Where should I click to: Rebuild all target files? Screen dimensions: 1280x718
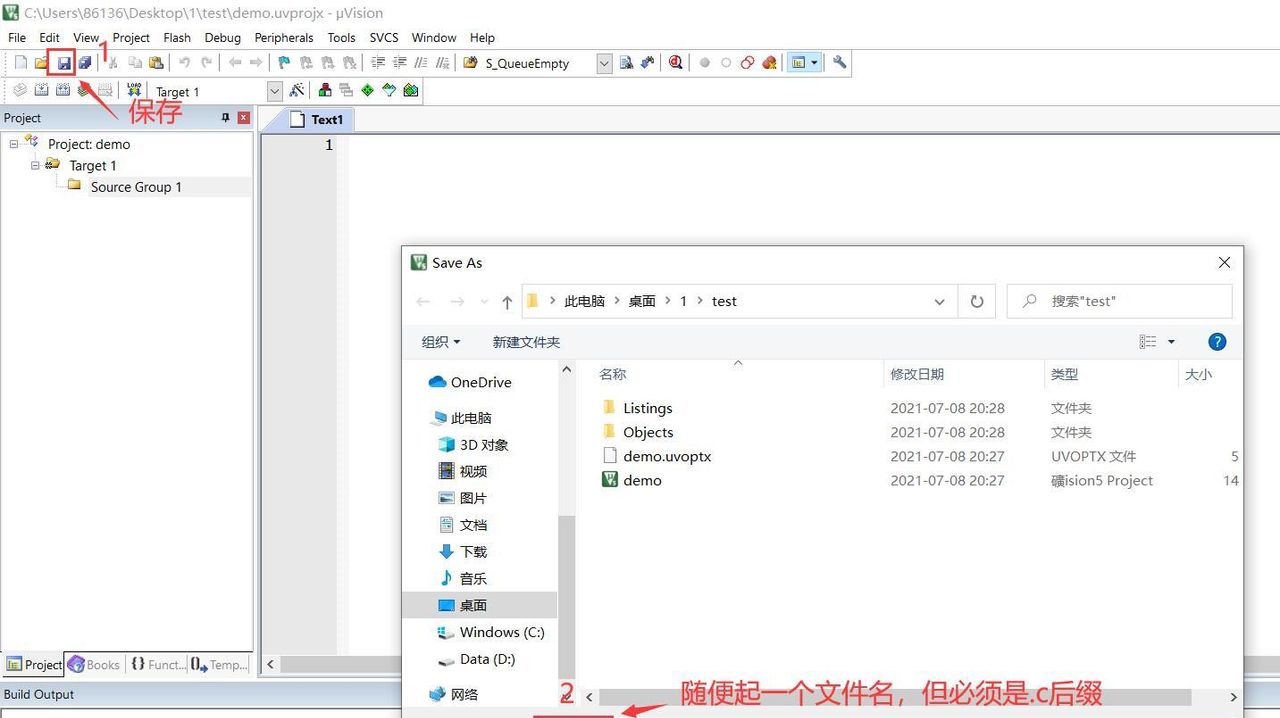click(63, 90)
